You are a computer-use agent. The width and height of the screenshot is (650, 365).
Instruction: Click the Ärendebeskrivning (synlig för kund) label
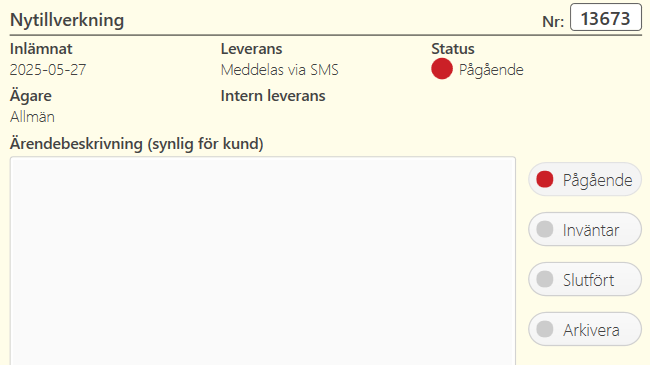(x=137, y=144)
